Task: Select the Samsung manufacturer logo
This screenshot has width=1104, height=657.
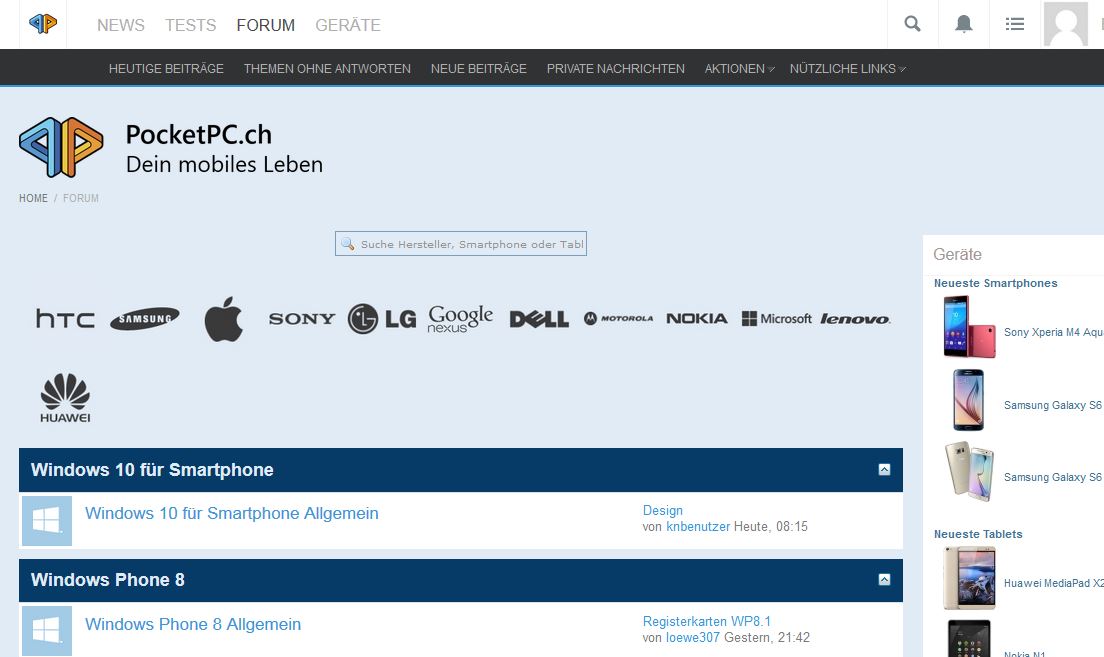Action: point(145,319)
